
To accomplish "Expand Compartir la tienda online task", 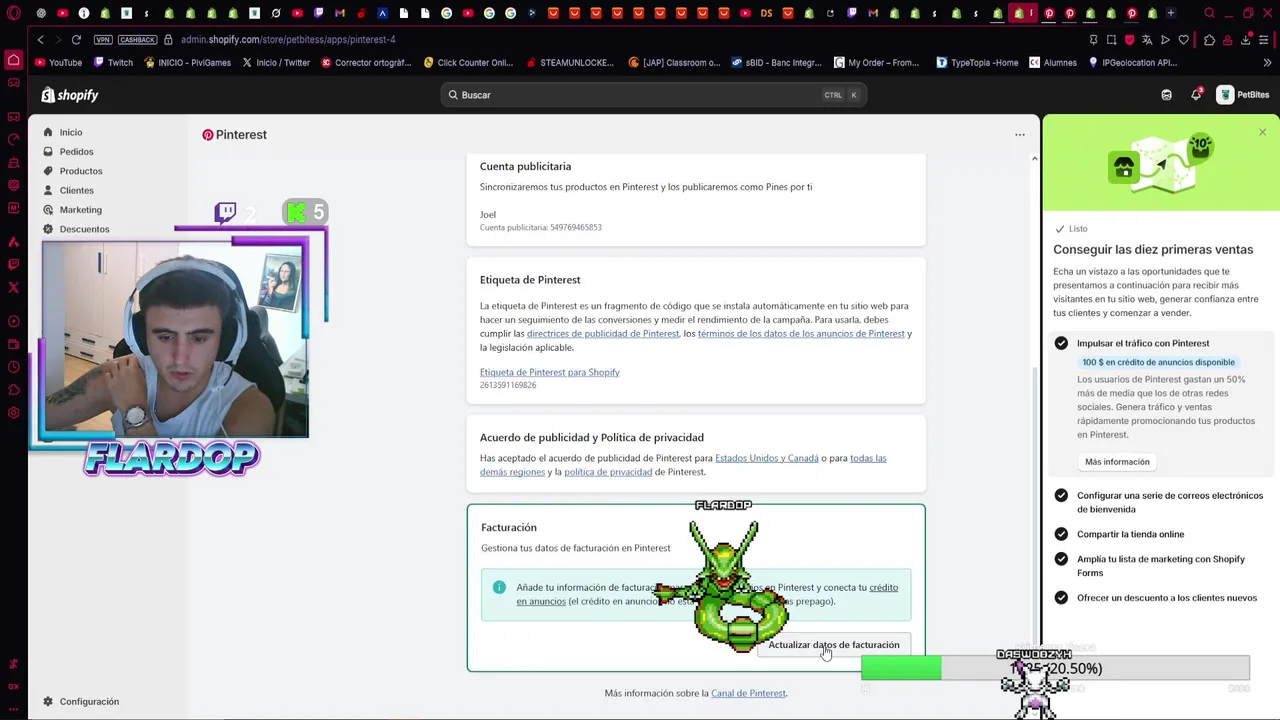I will (1130, 534).
